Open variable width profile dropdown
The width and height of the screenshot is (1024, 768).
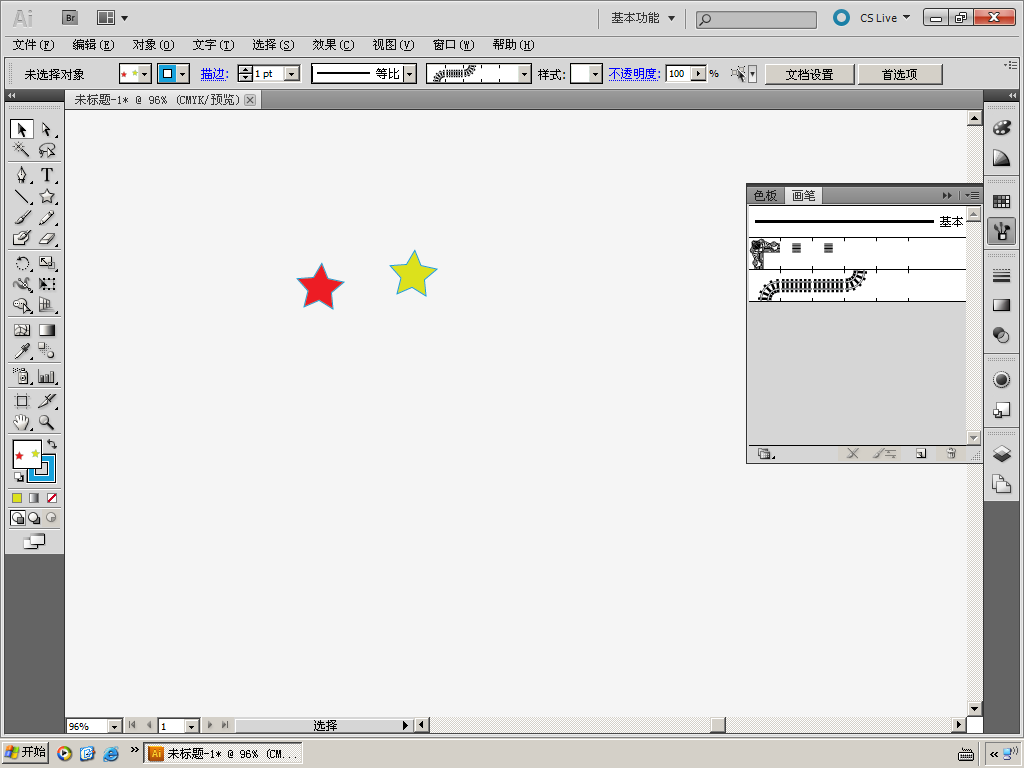tap(410, 74)
